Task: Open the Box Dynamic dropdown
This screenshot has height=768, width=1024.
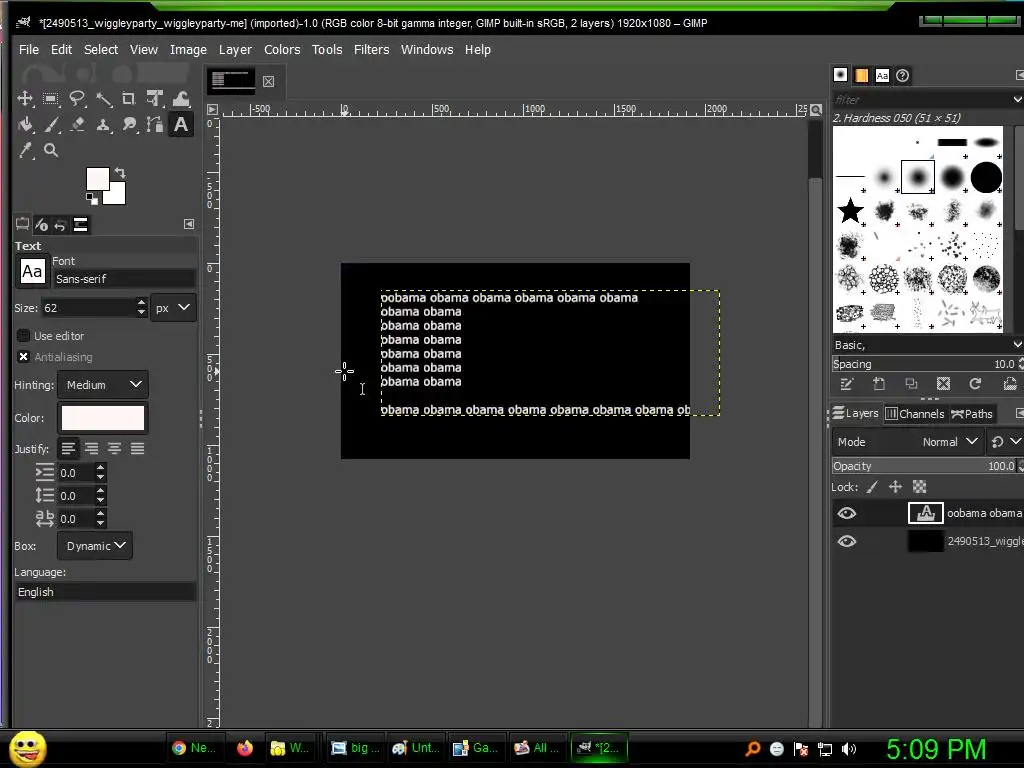Action: tap(95, 546)
